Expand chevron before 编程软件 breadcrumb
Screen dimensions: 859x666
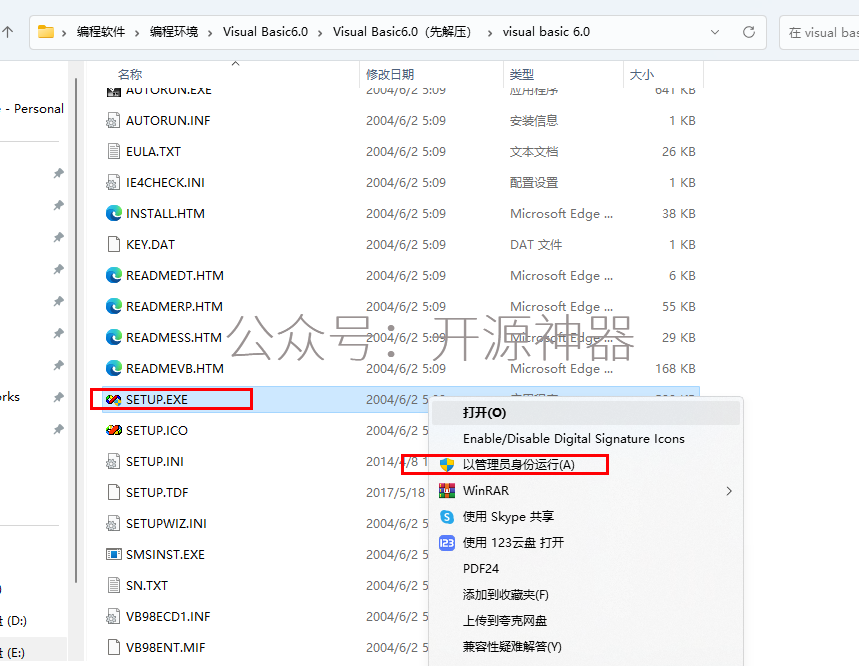click(64, 33)
